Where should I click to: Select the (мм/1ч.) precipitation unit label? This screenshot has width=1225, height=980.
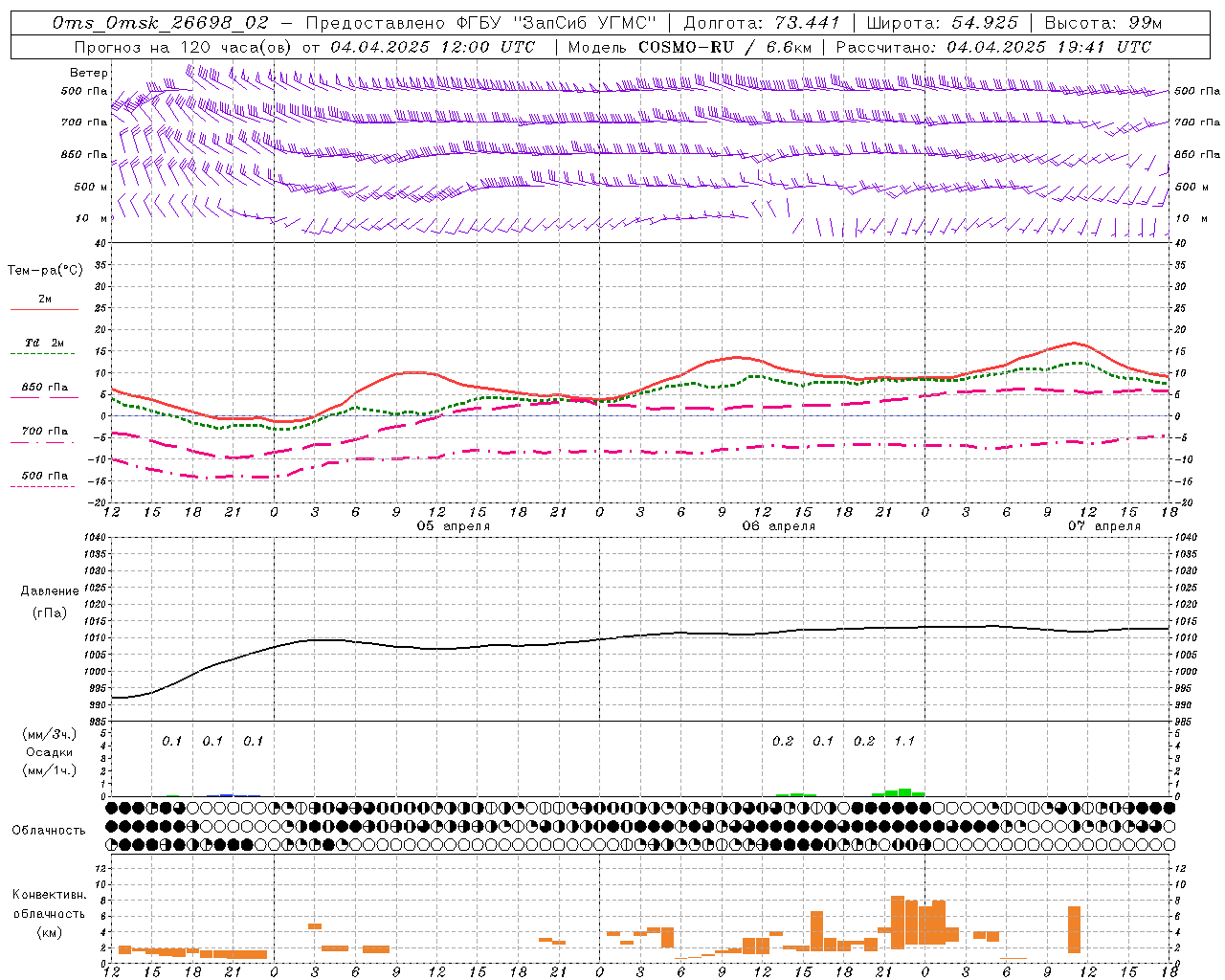tap(49, 770)
